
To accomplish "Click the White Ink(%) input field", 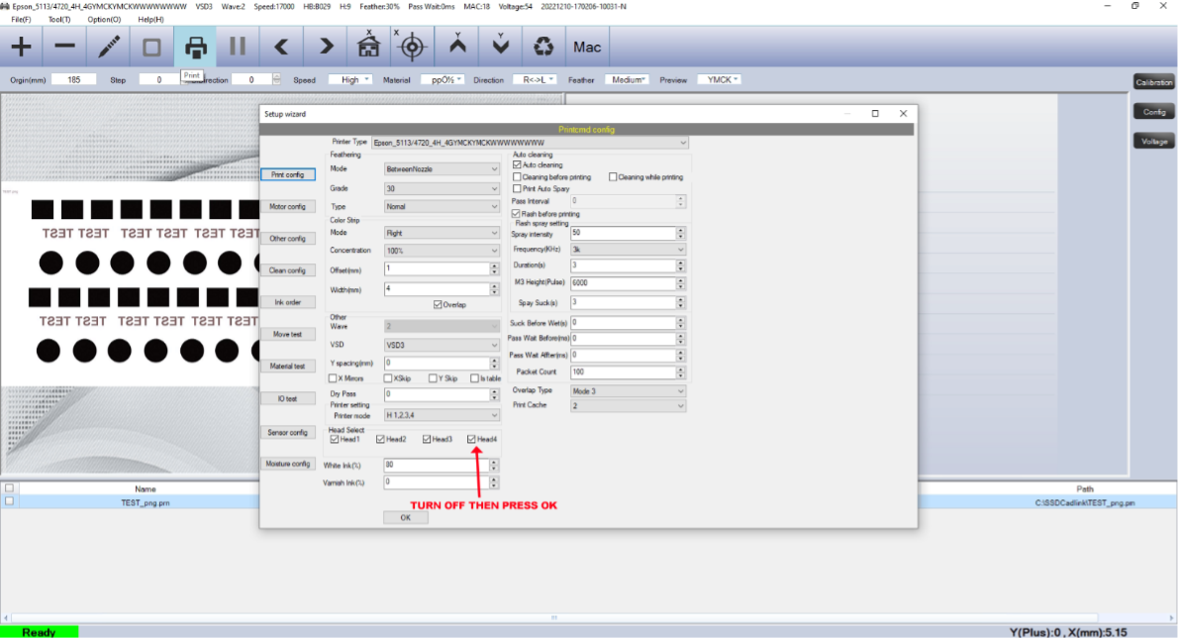I will point(436,465).
